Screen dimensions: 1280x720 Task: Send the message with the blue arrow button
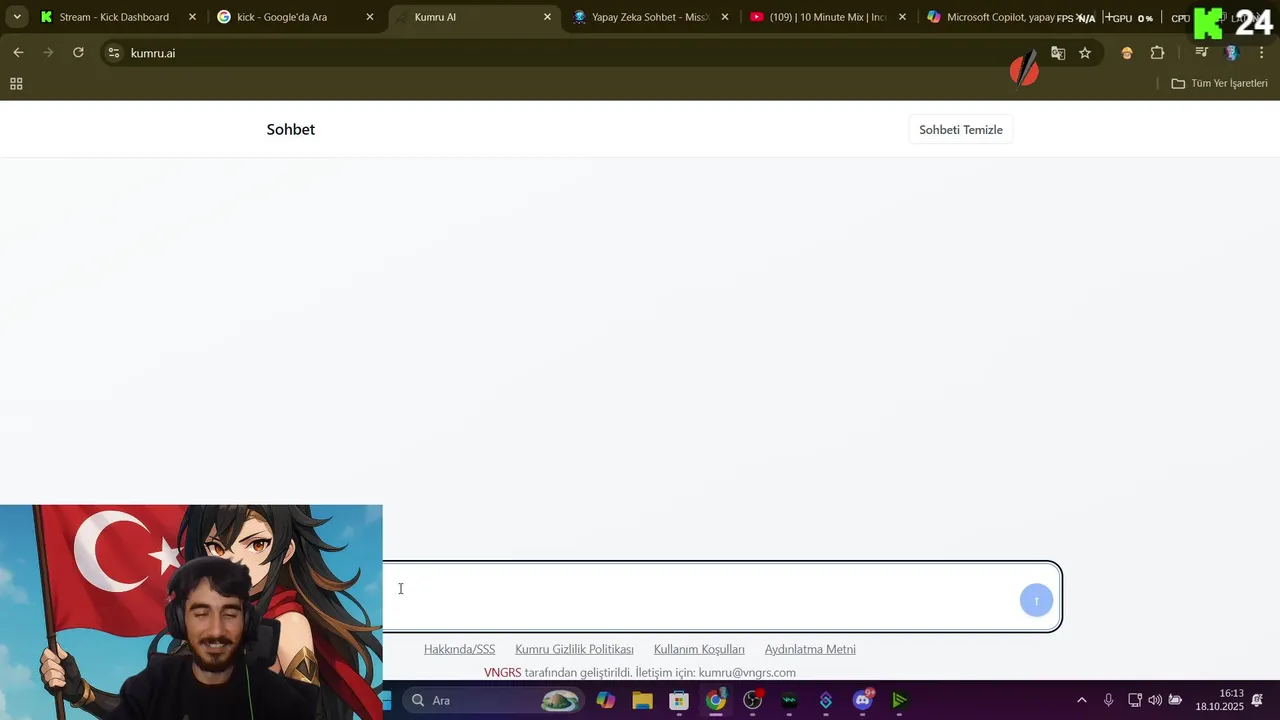coord(1036,600)
